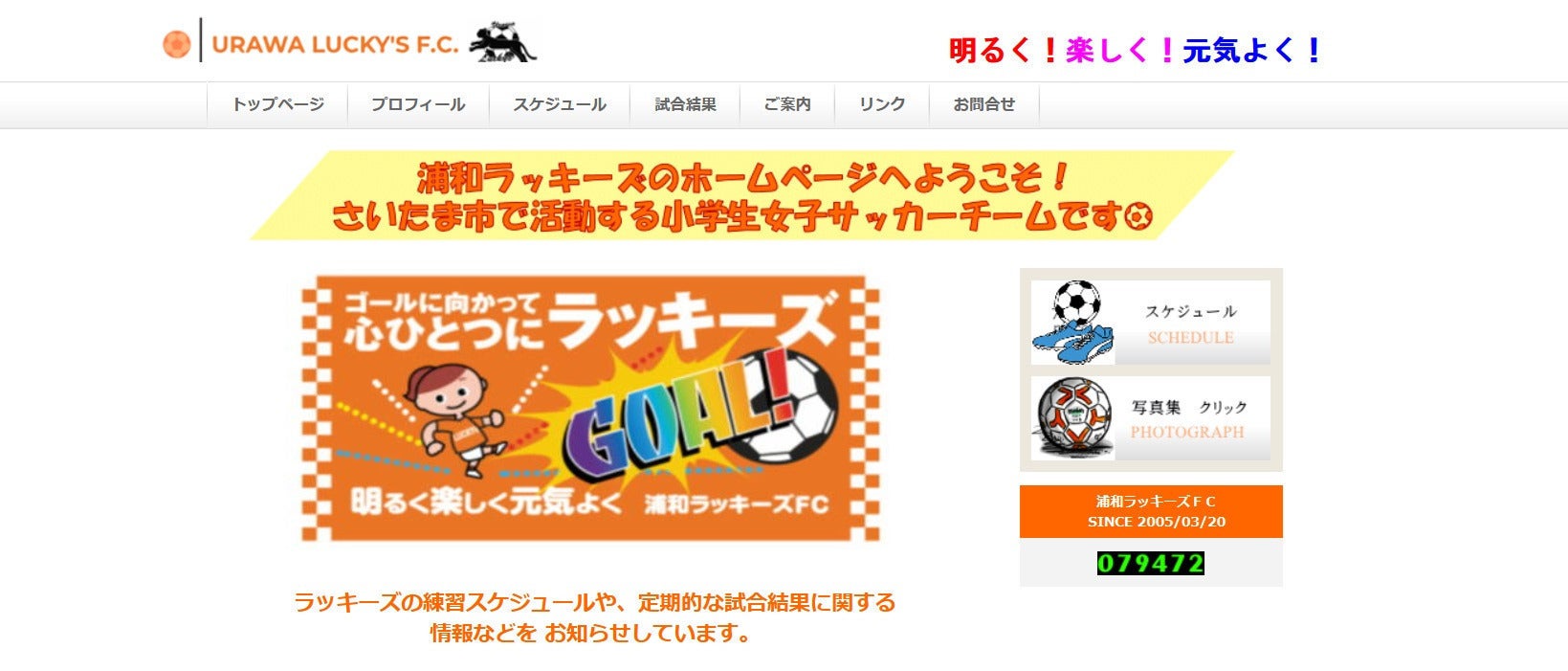Click the orange-patterned soccer ball photo icon
Screen dimensions: 1568x671
click(x=1073, y=417)
